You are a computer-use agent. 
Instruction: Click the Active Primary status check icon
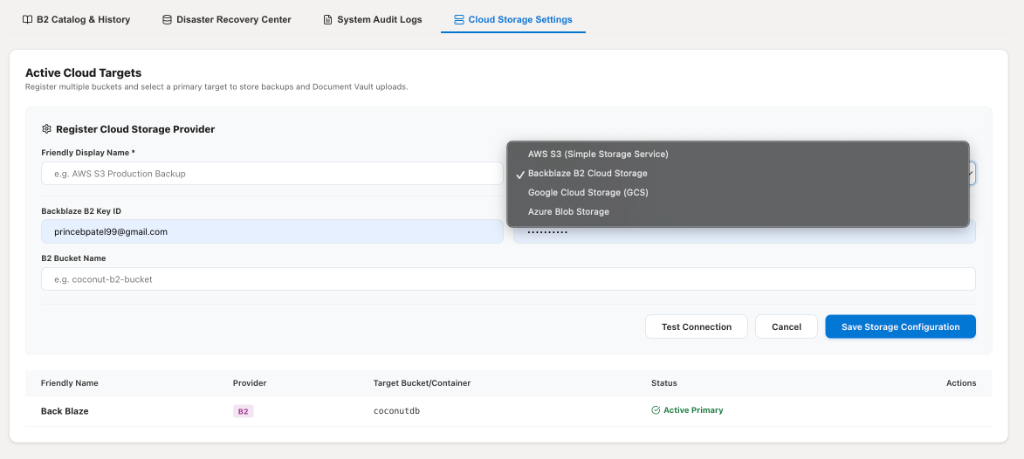(x=656, y=410)
